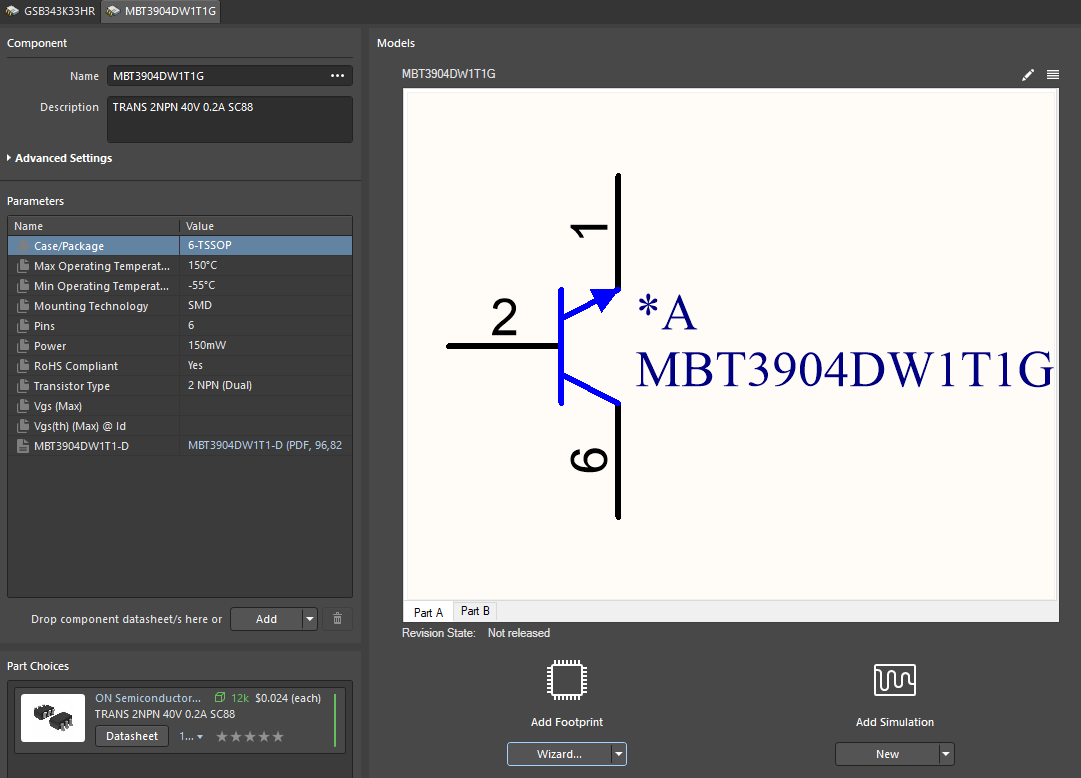Click the green stock availability icon
Screen dimensions: 1081x778
(x=221, y=697)
